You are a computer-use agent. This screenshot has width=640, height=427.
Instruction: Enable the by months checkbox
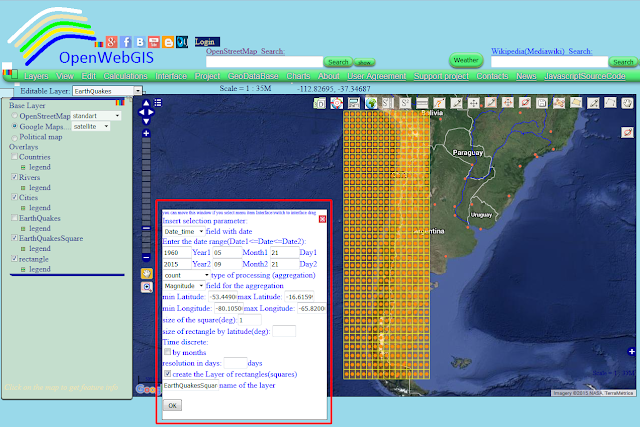coord(167,352)
